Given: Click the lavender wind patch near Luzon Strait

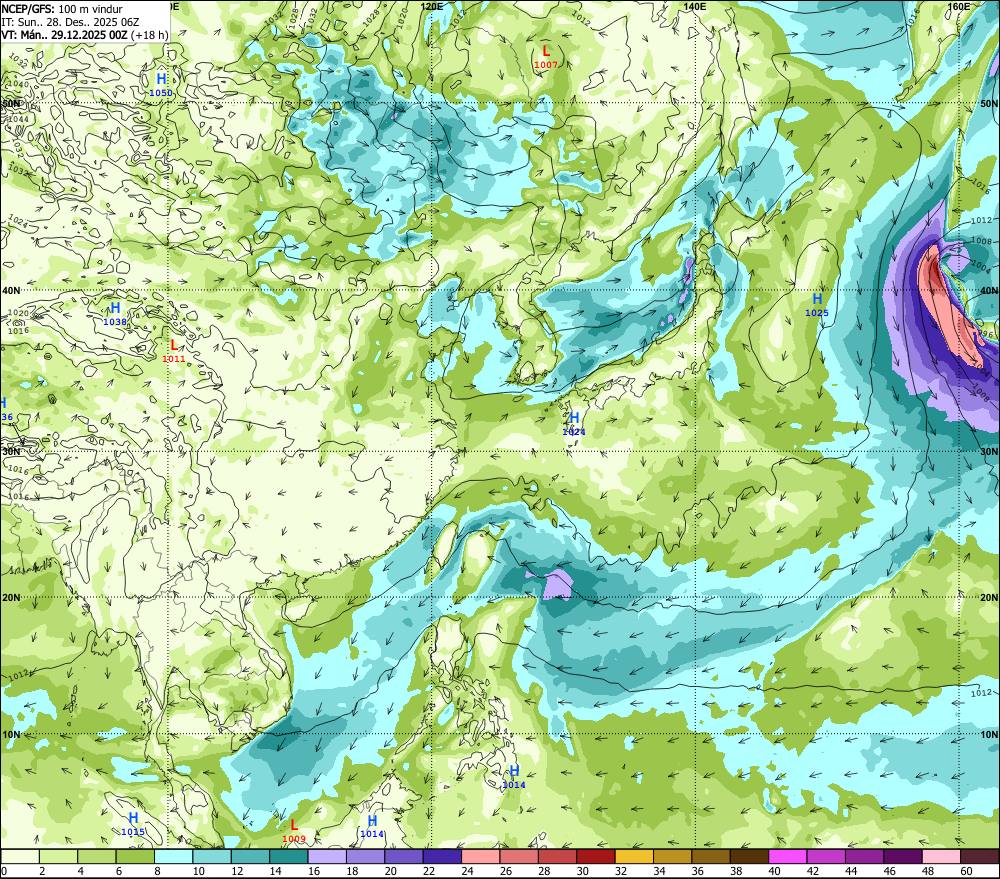Looking at the screenshot, I should coord(556,586).
